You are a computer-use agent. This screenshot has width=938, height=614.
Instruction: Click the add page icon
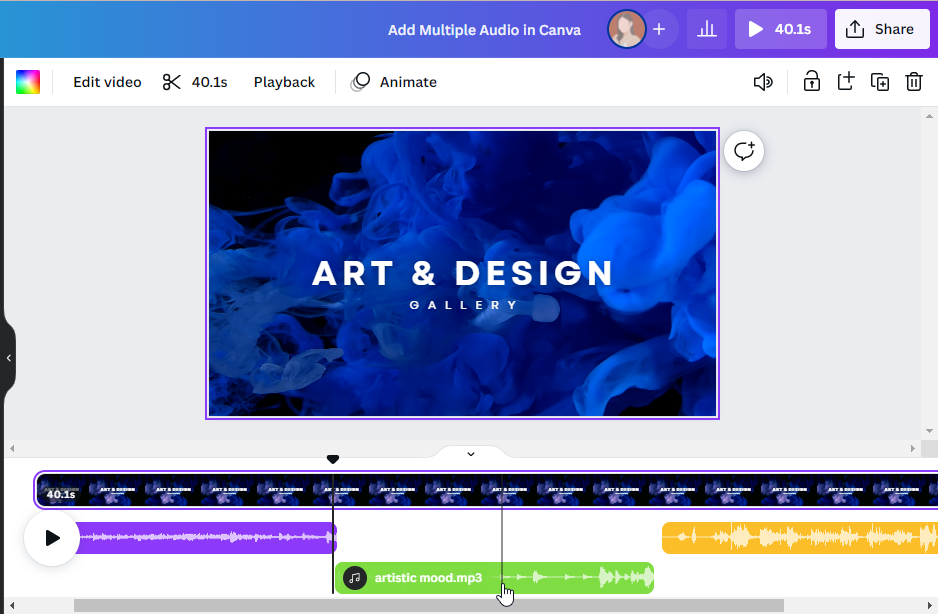coord(846,82)
